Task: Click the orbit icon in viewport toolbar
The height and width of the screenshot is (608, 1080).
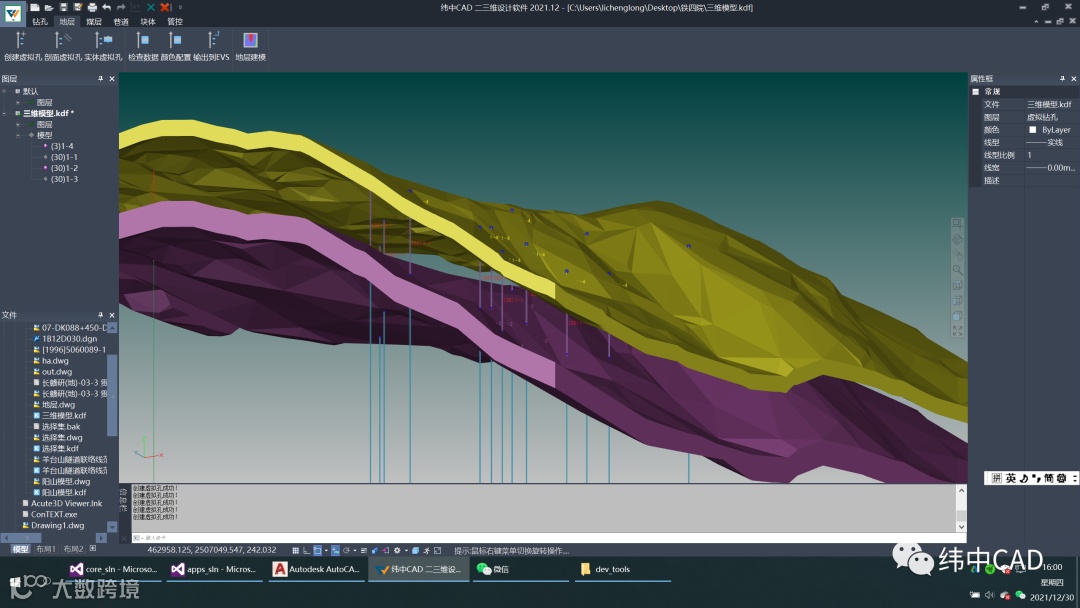Action: 957,239
